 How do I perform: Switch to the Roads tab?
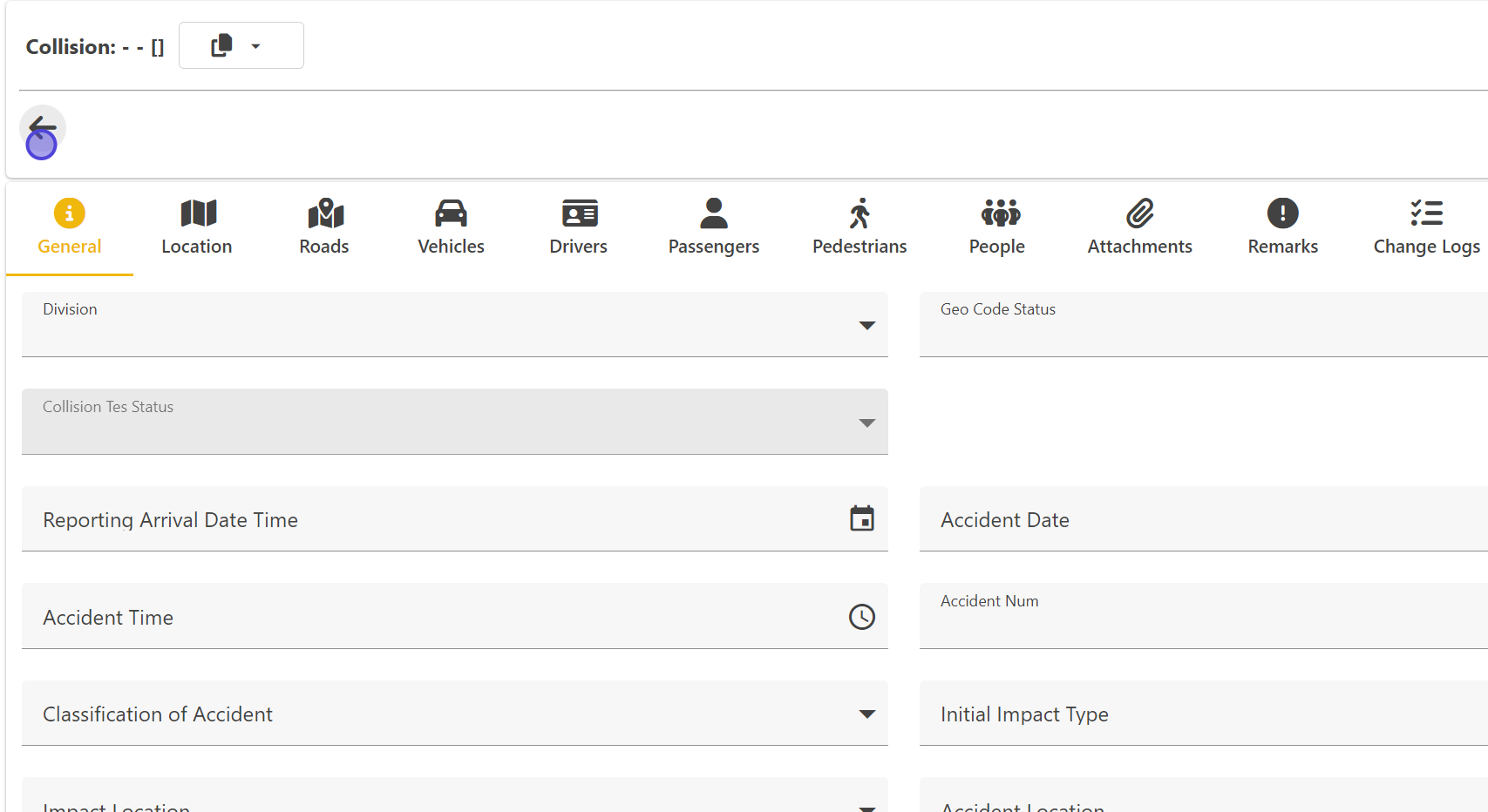click(x=324, y=227)
